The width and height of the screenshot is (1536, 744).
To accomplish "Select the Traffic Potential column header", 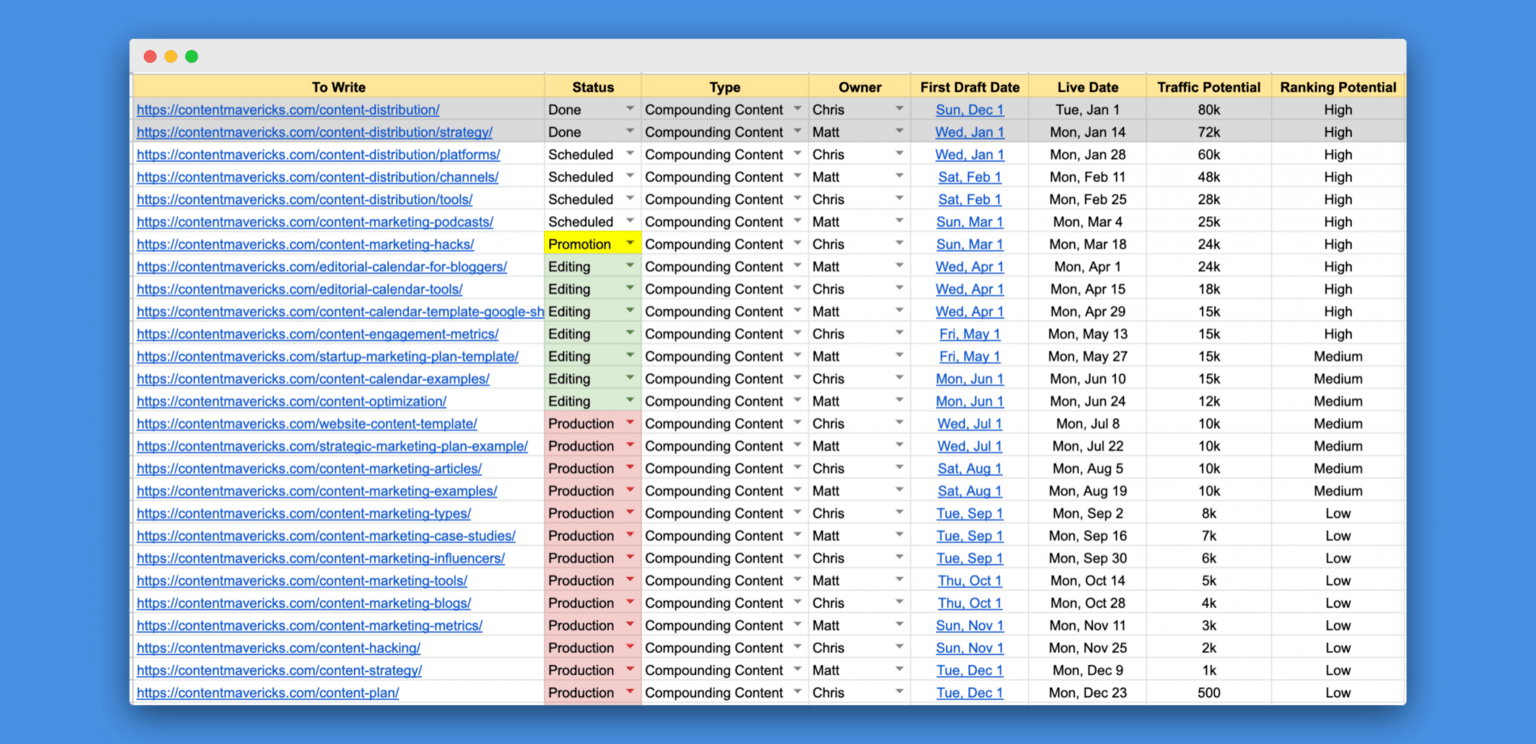I will (x=1207, y=87).
